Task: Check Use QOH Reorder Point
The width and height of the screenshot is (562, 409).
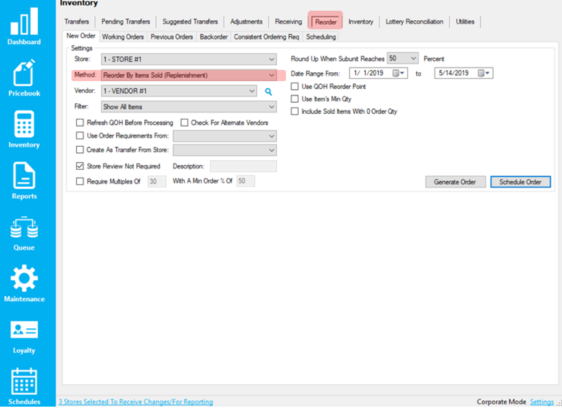Action: click(x=295, y=86)
